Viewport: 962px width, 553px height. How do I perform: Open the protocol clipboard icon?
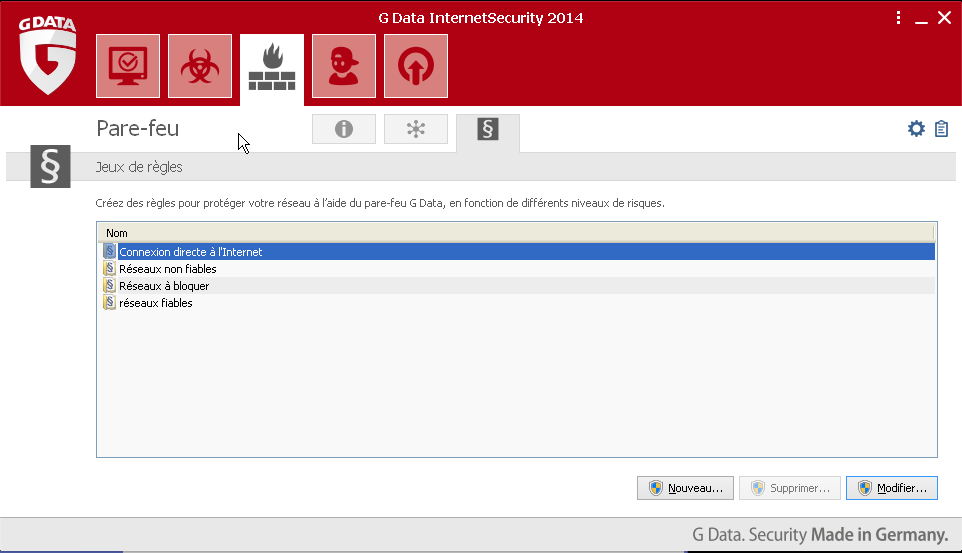941,128
